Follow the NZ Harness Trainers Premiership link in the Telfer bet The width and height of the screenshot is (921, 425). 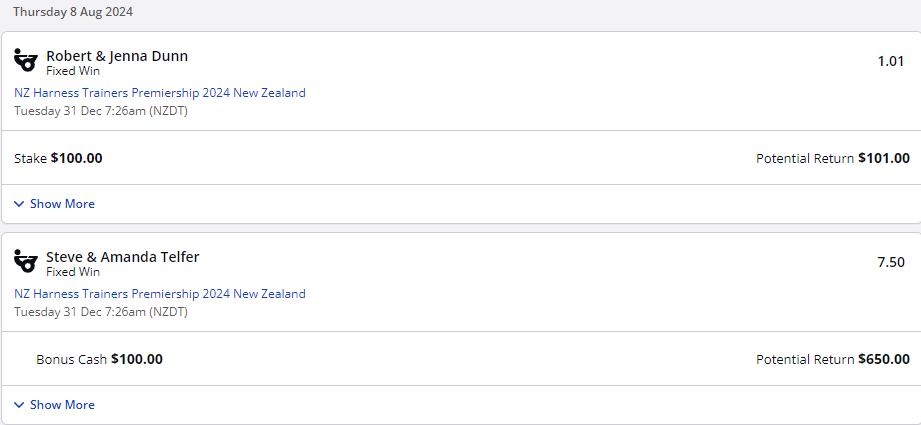160,294
